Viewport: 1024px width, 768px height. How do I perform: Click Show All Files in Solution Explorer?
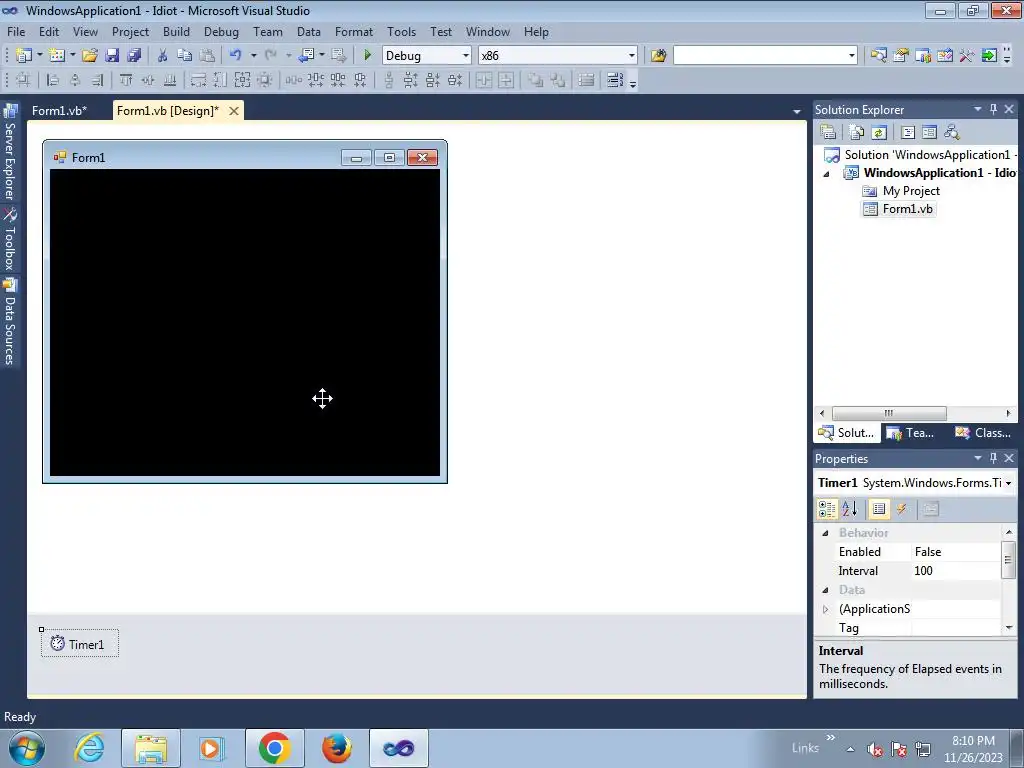[857, 133]
